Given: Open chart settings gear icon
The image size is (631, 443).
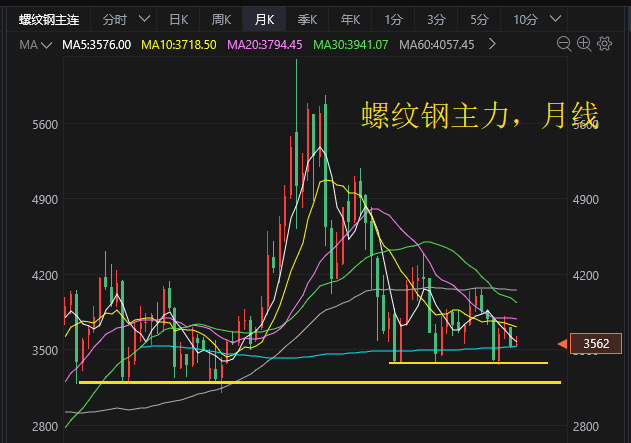Looking at the screenshot, I should click(604, 43).
